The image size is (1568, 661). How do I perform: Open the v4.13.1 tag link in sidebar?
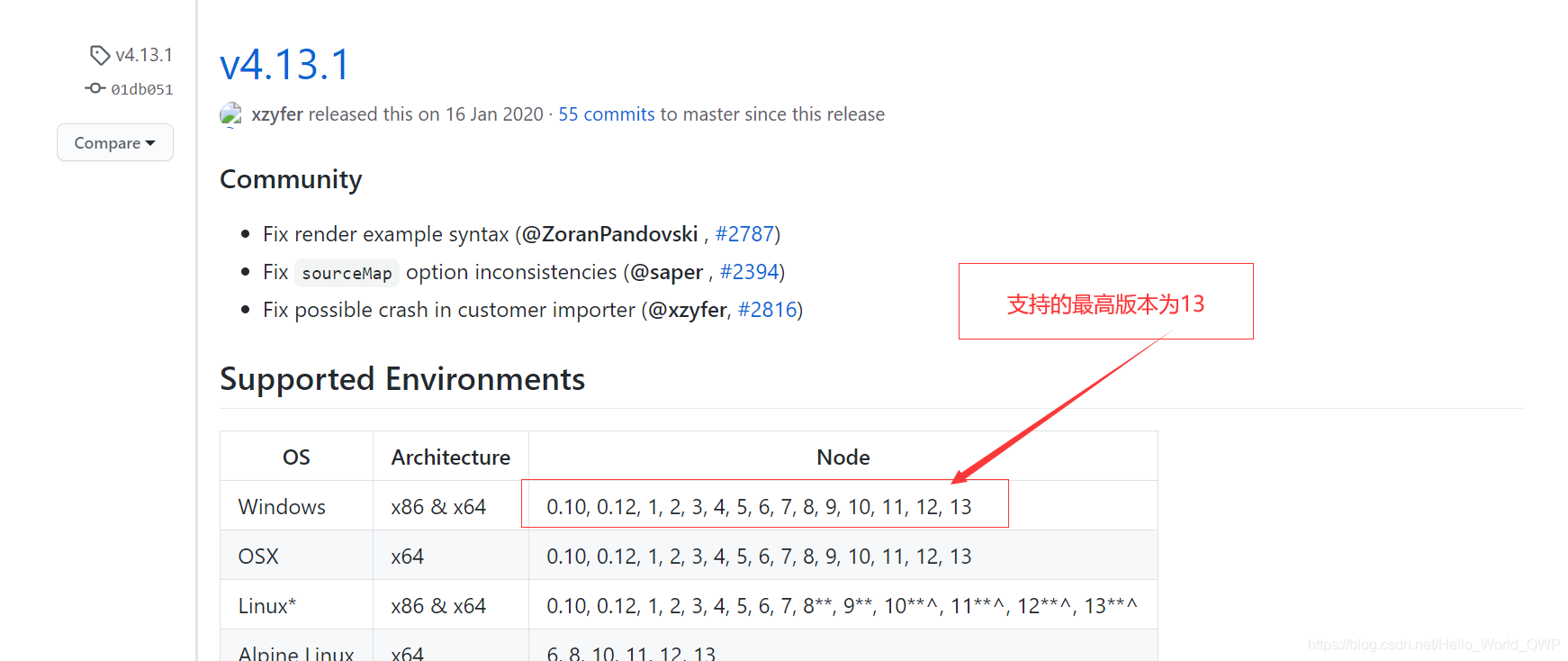143,55
